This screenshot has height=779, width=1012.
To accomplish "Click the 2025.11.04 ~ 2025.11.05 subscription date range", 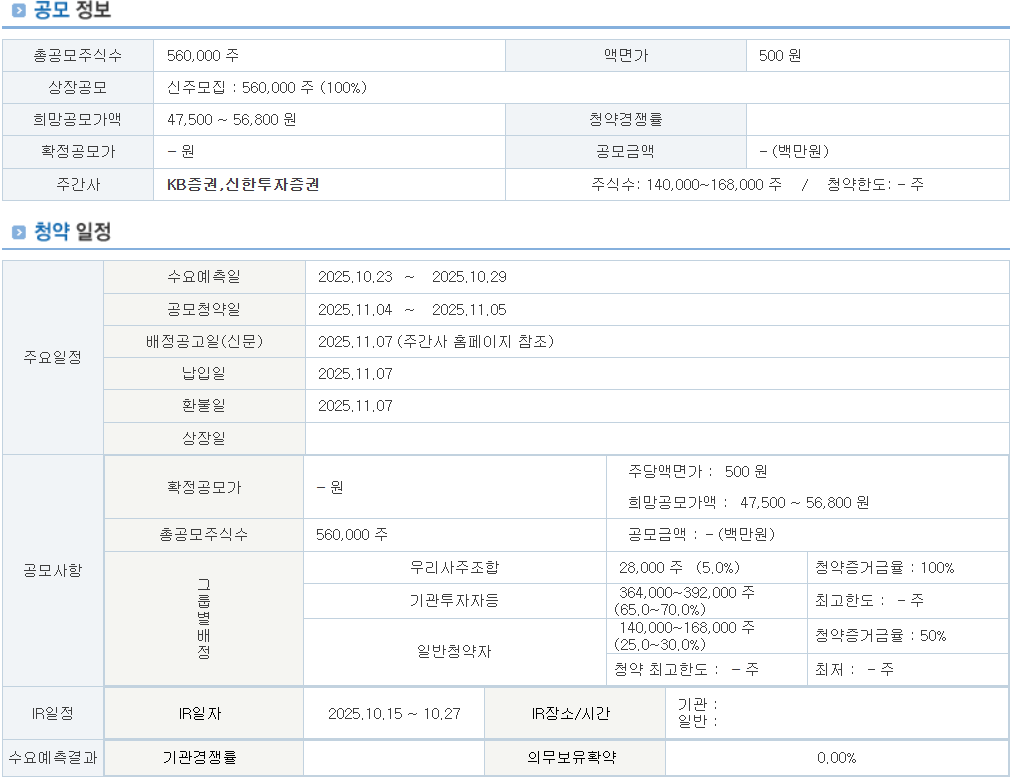I will [412, 310].
